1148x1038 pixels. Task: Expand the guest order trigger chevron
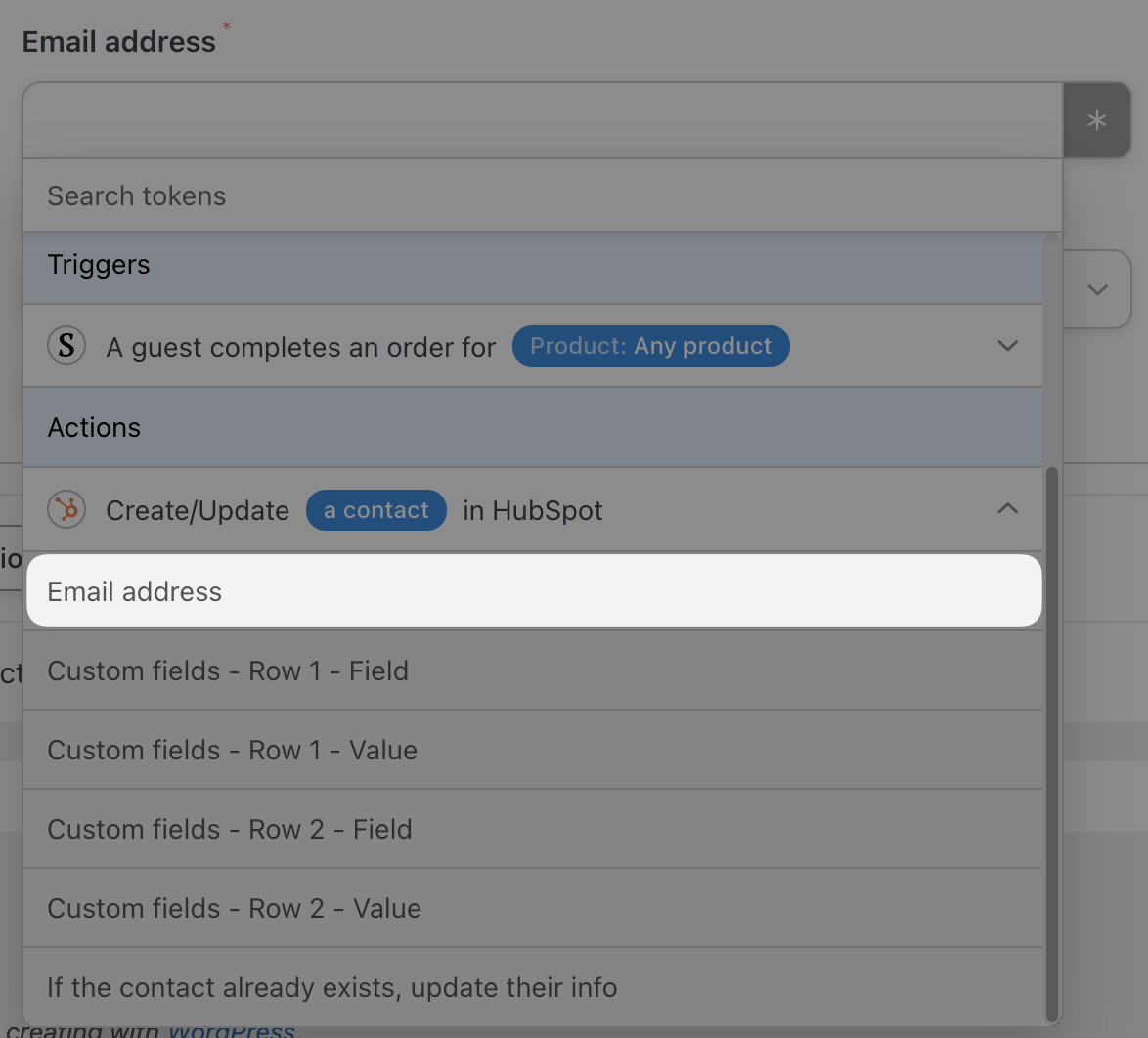(x=1008, y=346)
